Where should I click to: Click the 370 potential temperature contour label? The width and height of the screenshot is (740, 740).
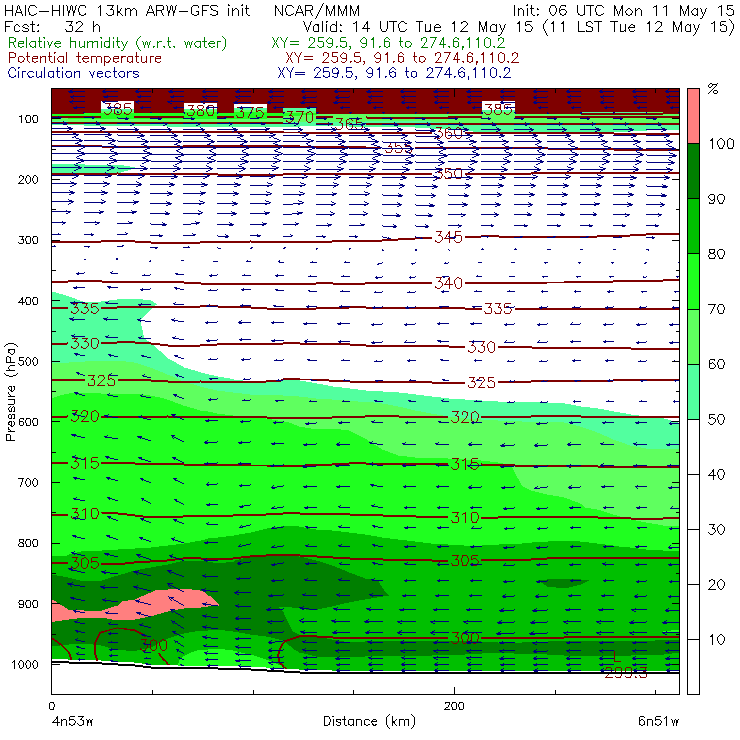(300, 117)
